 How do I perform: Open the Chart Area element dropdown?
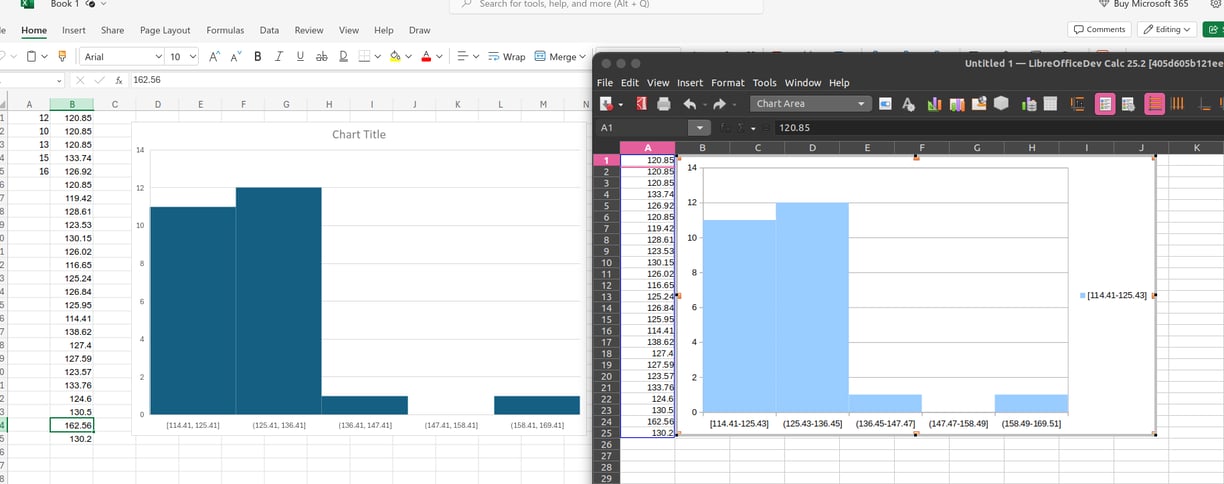coord(812,104)
